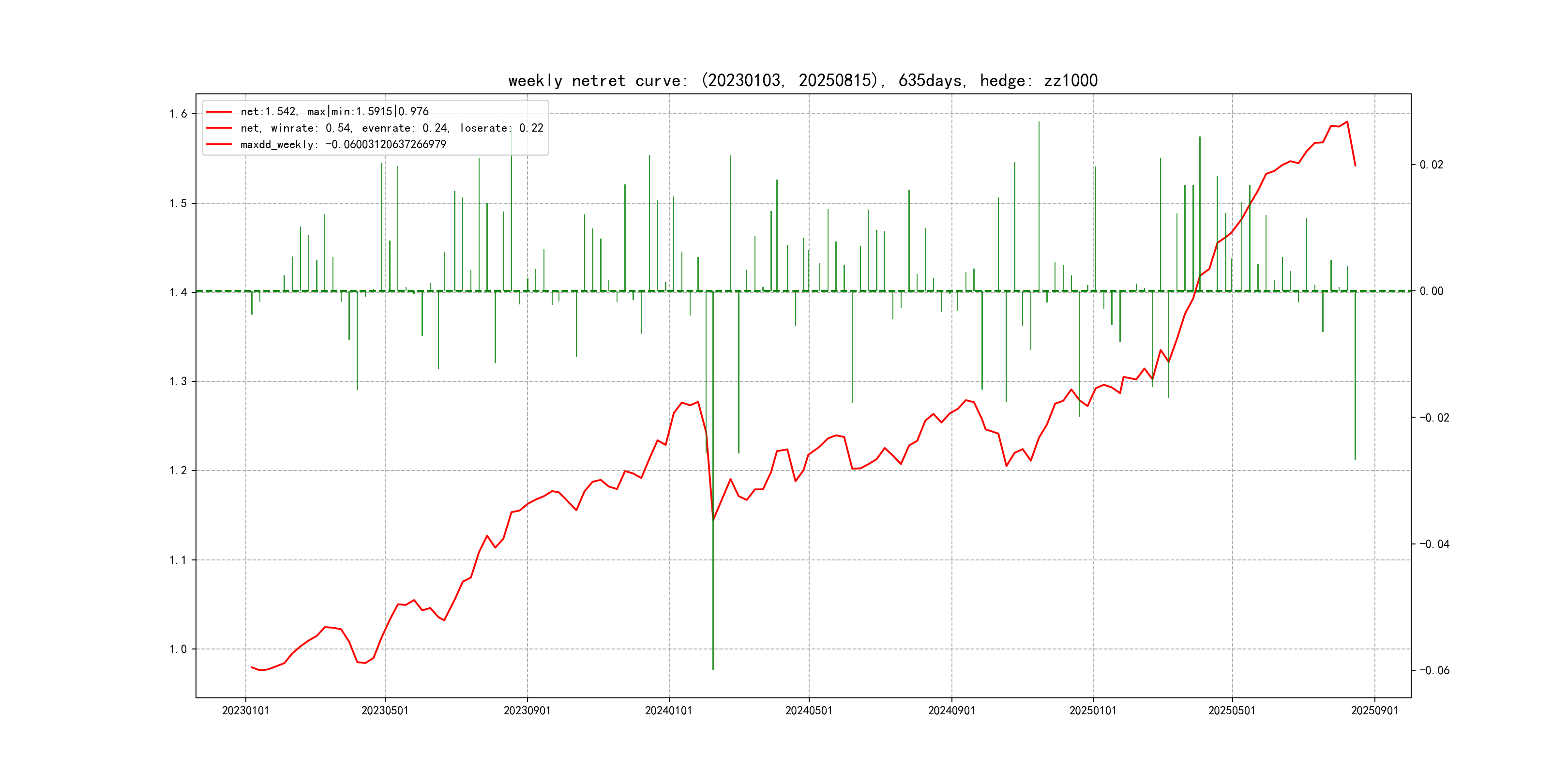Click the legend entry showing net:1.542

point(334,111)
